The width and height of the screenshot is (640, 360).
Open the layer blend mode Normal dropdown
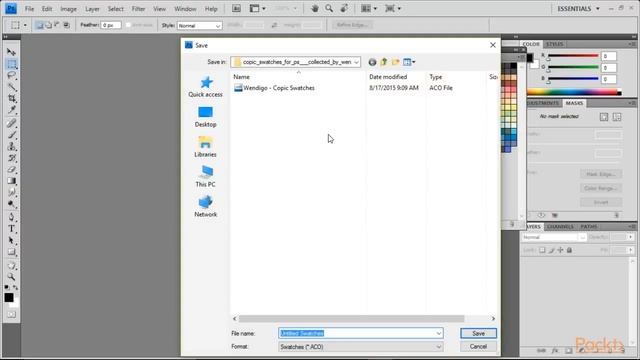(554, 237)
